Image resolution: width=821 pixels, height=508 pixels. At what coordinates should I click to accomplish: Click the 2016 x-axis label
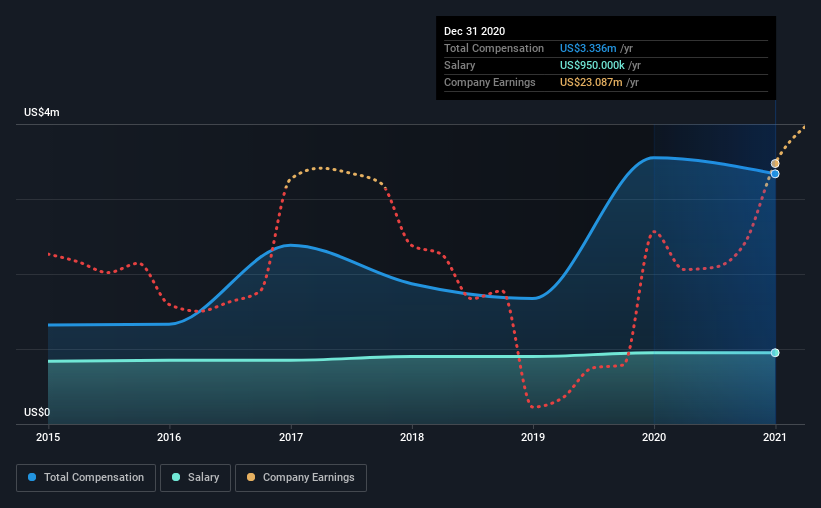pos(169,437)
